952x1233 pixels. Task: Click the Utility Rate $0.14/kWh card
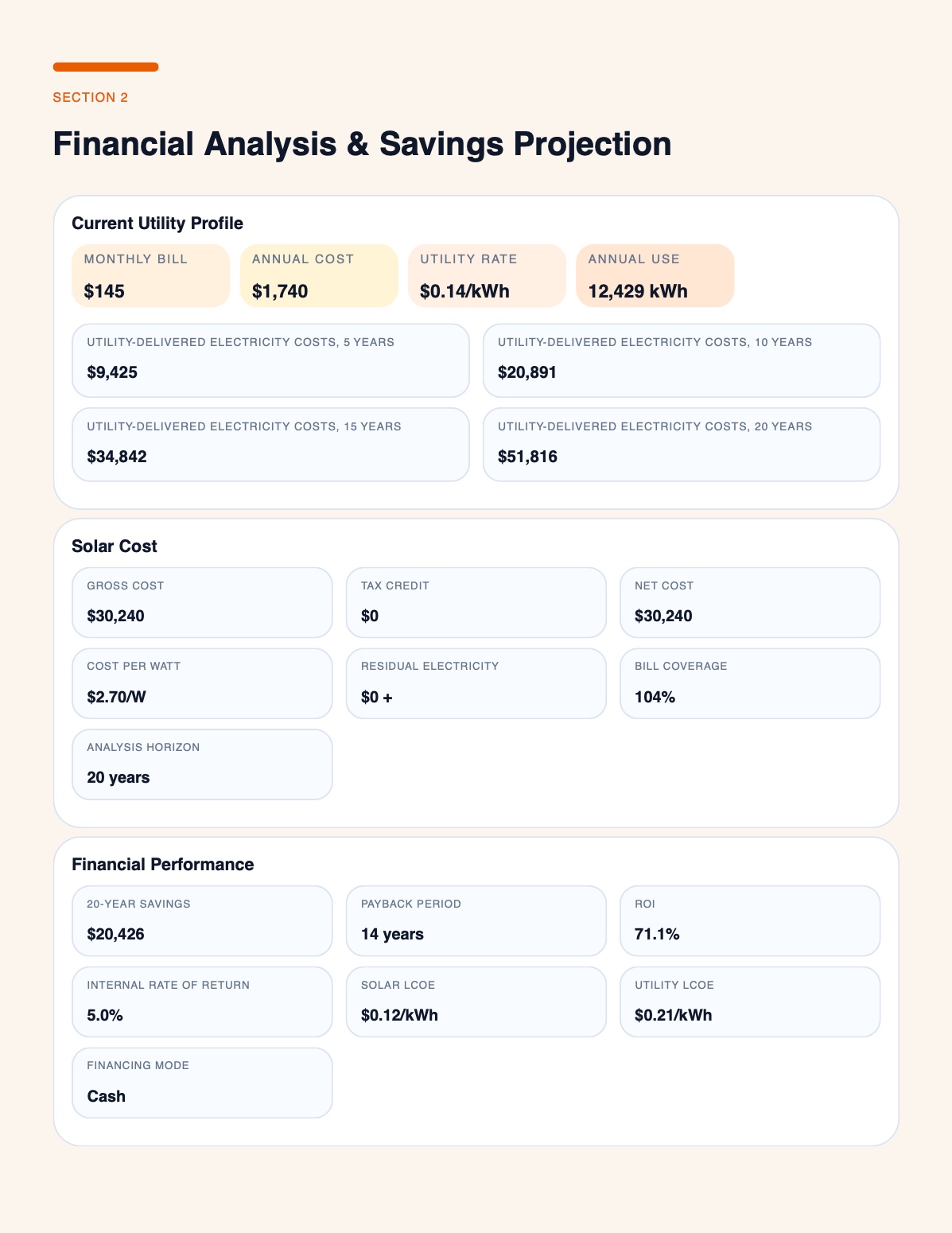click(487, 275)
